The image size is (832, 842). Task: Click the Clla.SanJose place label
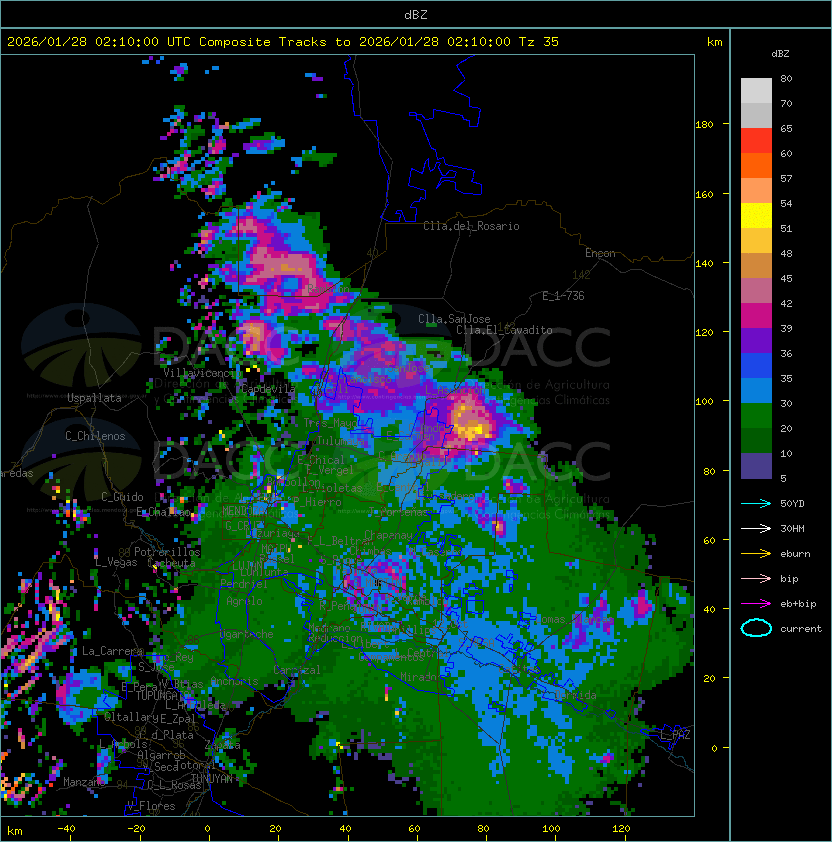(x=454, y=319)
